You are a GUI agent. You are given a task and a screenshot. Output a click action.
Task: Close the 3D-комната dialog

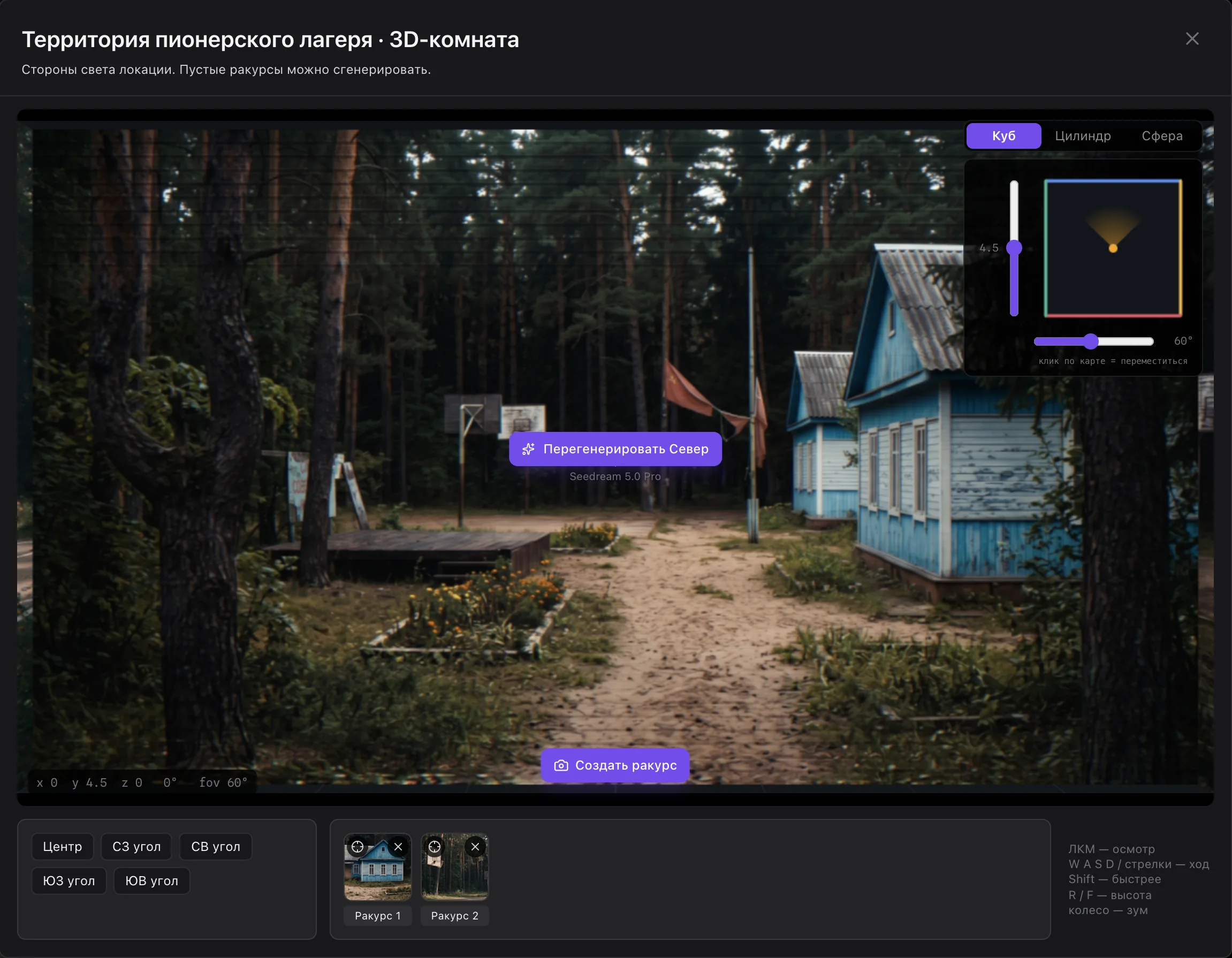coord(1192,39)
